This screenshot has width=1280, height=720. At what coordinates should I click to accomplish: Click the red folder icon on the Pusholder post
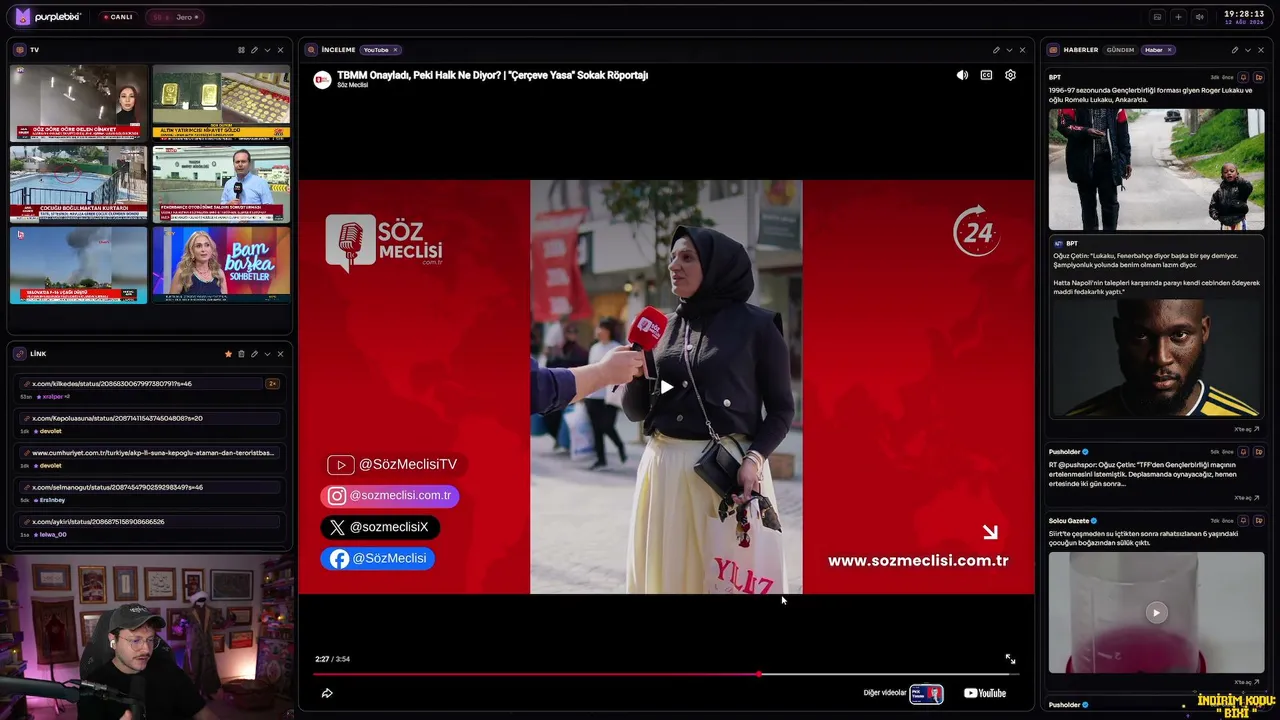[1258, 452]
